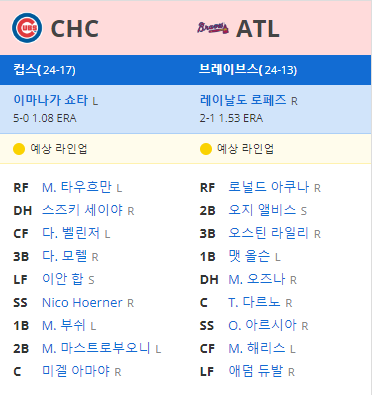Screen dimensions: 372x395
Task: Click the CHC team abbreviation header
Action: coord(75,28)
